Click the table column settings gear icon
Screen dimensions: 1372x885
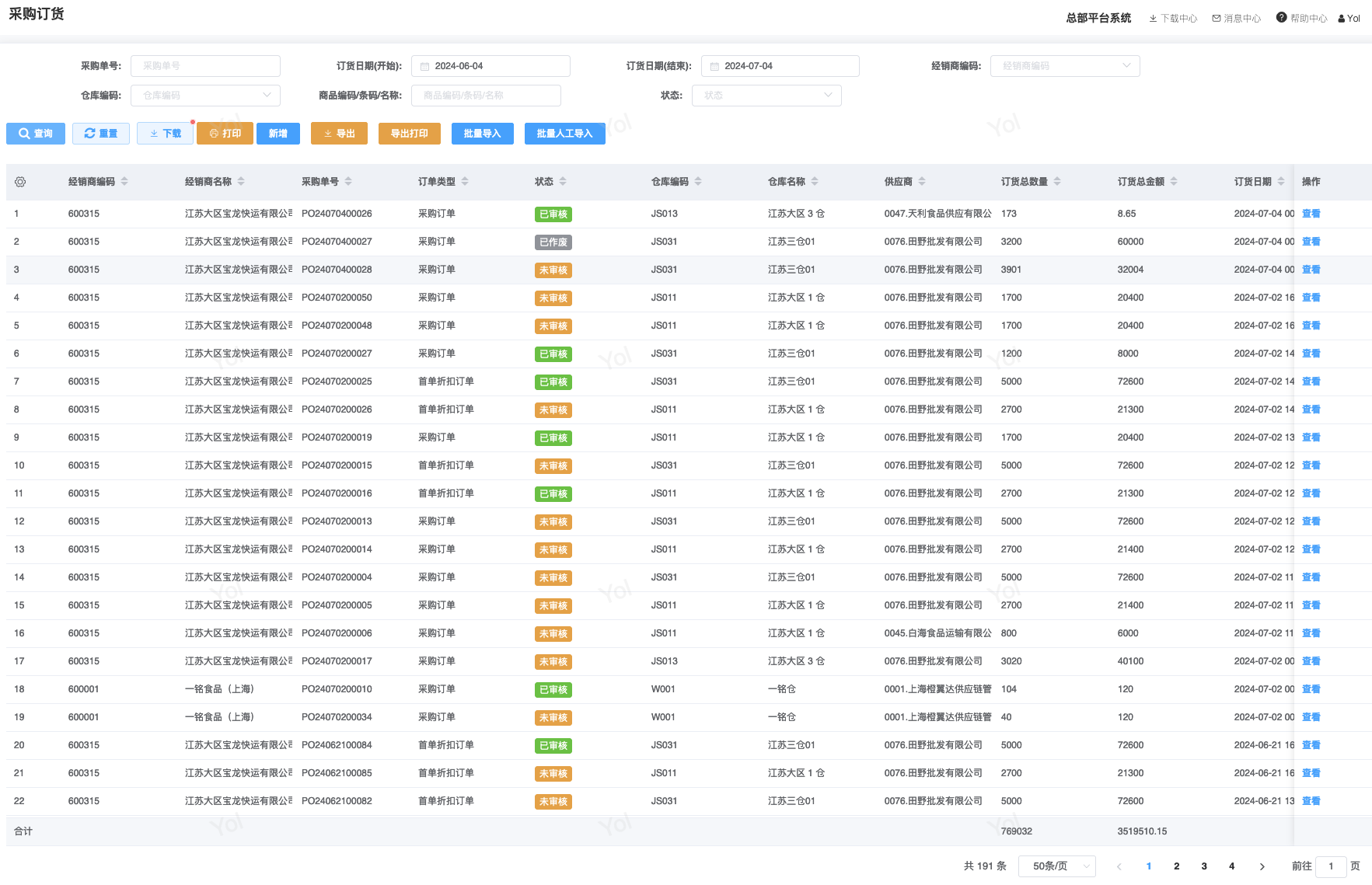(x=20, y=182)
